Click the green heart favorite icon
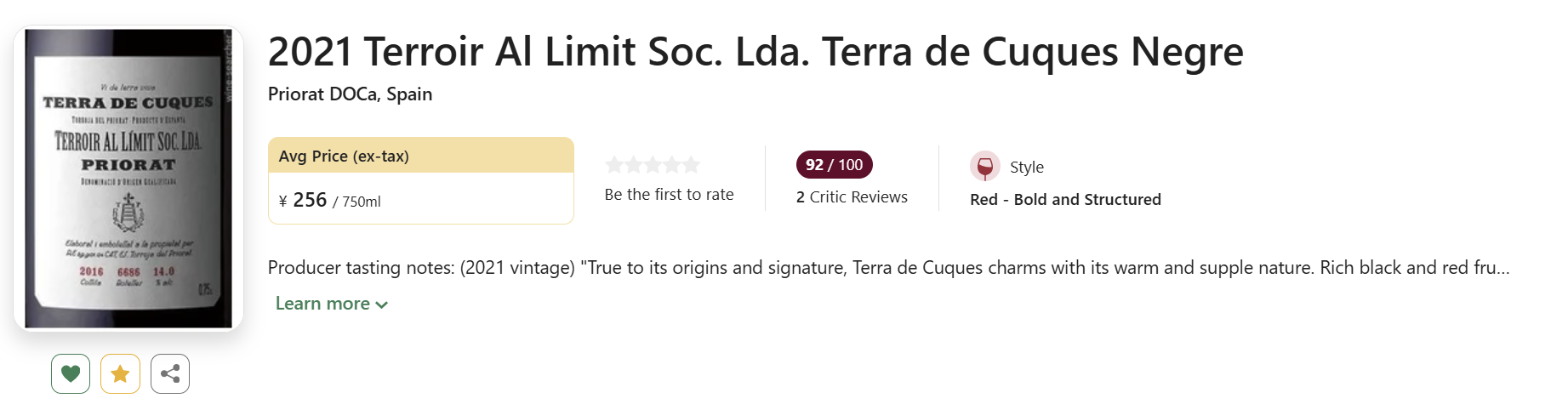Viewport: 1568px width, 404px height. tap(71, 373)
